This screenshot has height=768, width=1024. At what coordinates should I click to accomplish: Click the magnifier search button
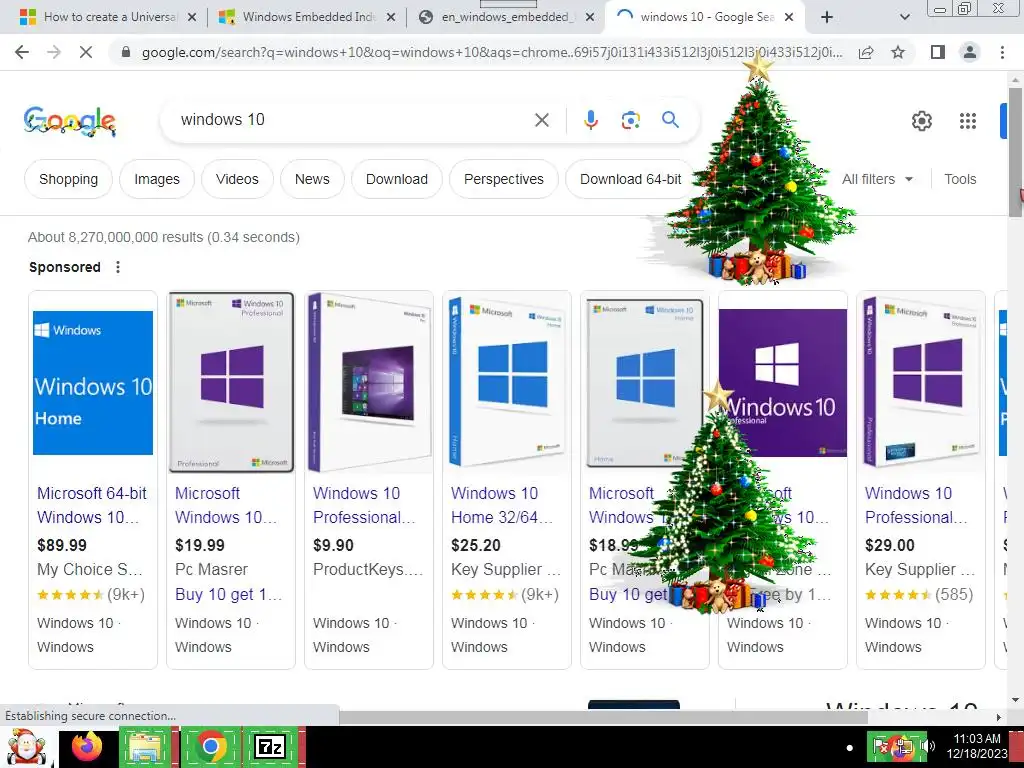[x=670, y=120]
